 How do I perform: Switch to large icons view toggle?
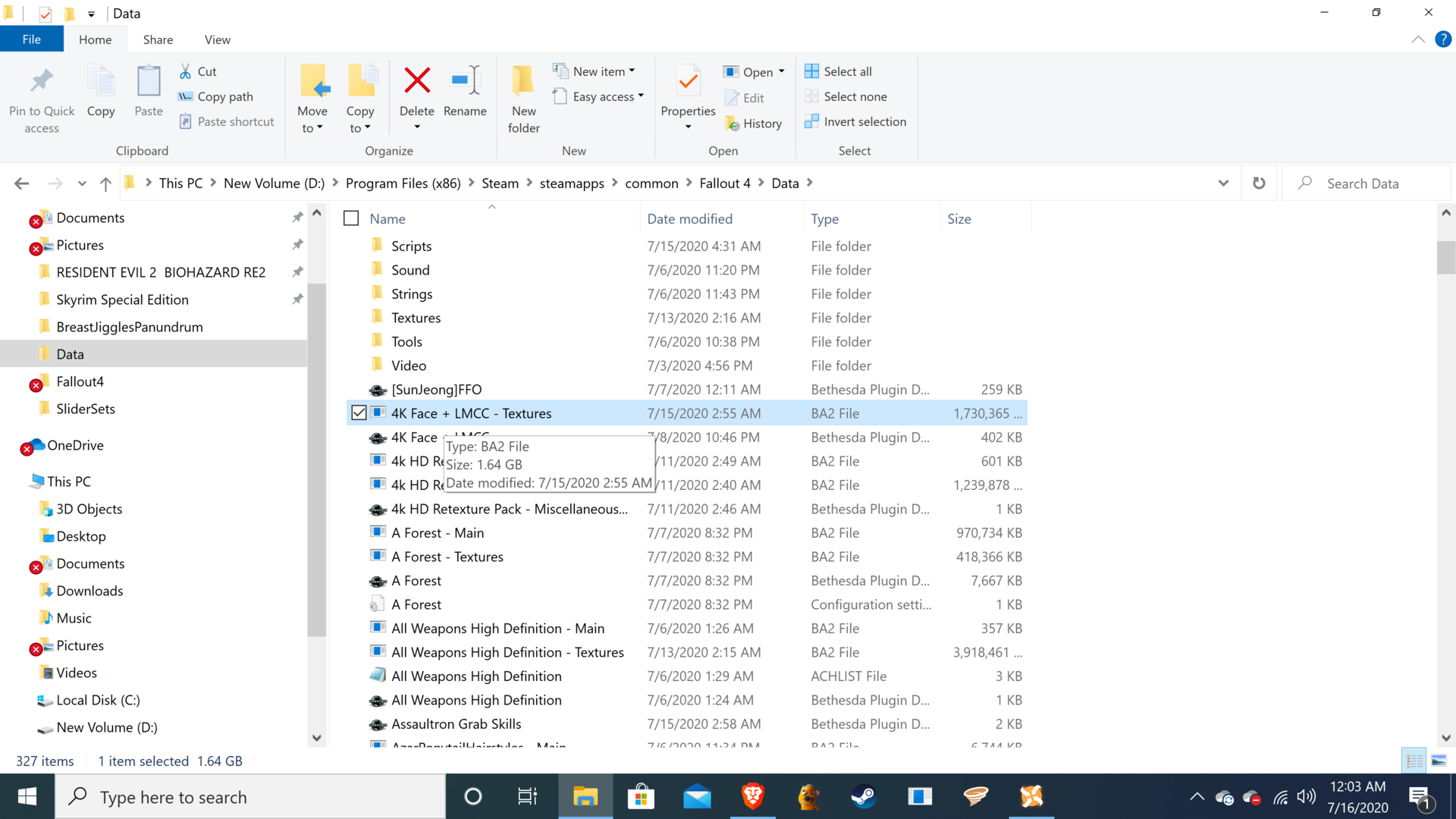1439,761
